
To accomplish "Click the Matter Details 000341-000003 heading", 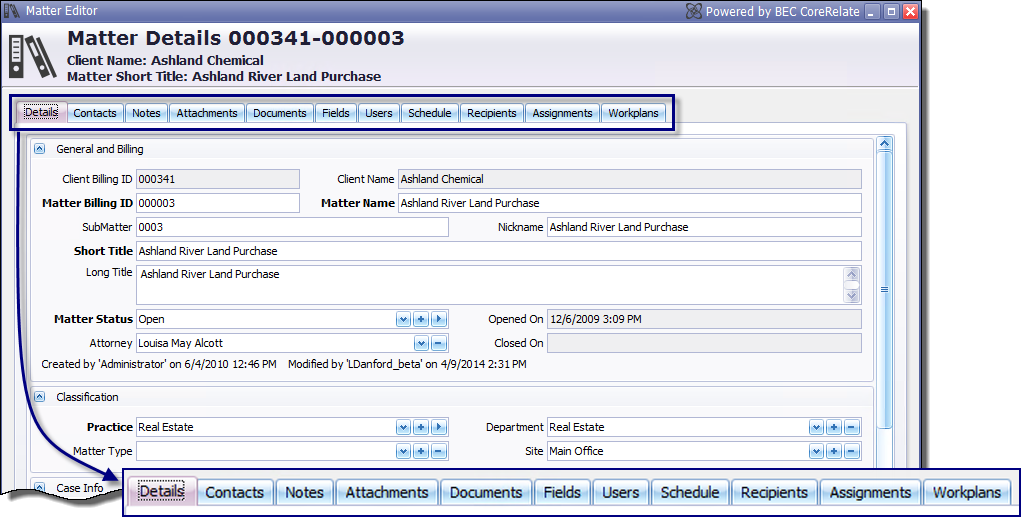I will coord(236,38).
